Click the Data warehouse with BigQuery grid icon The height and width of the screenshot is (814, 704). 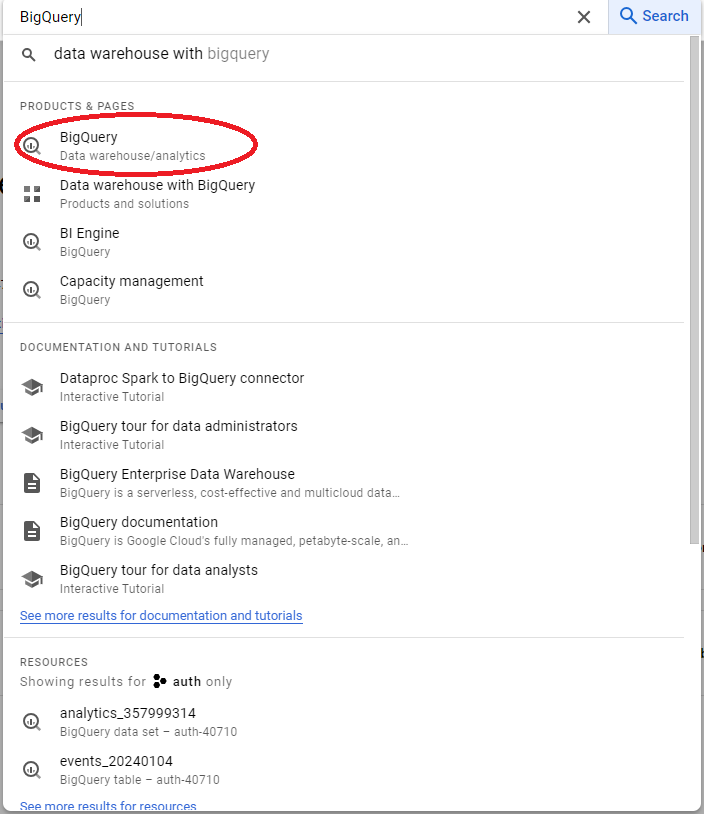30,193
